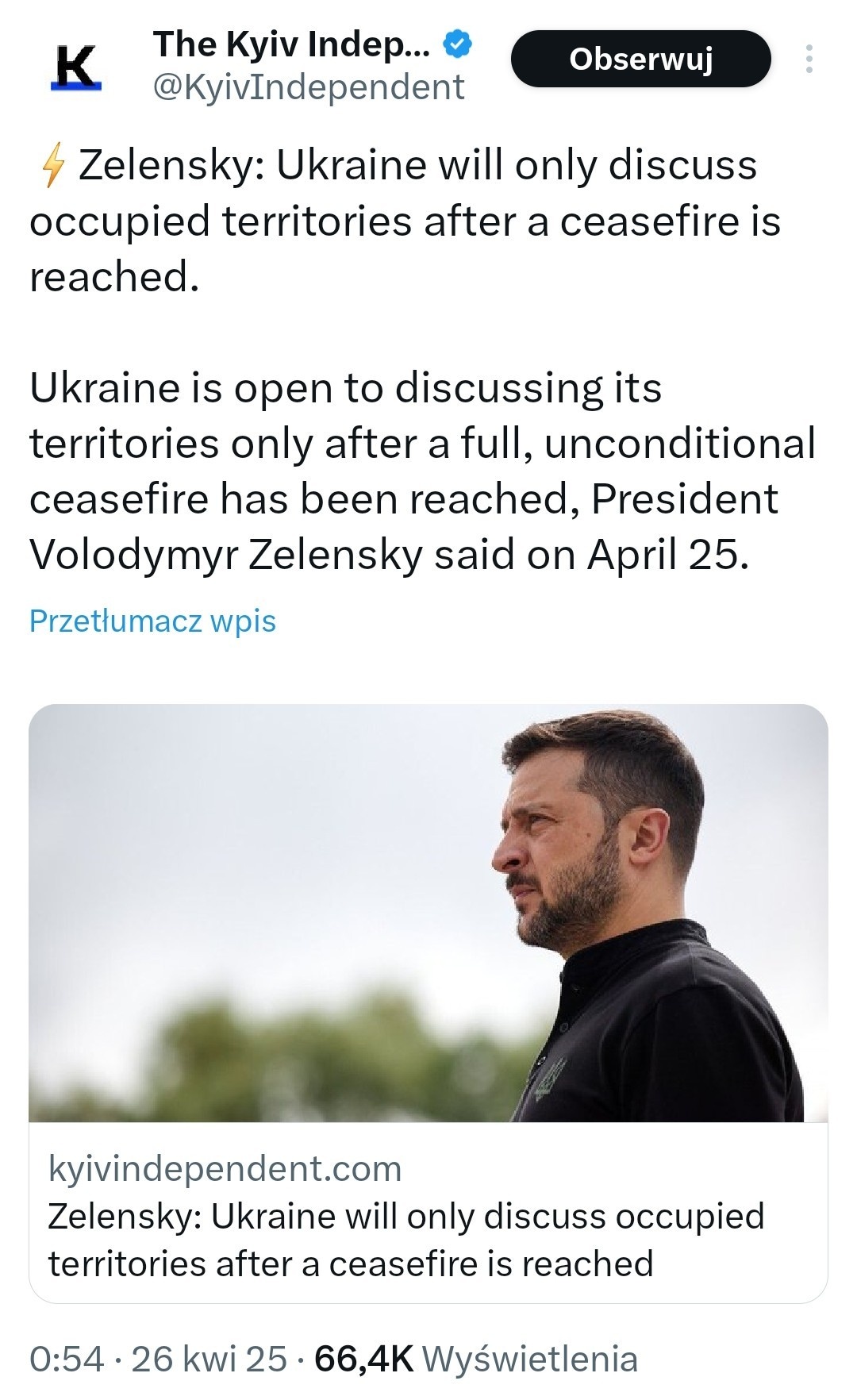Open the Zelensky article preview image

click(428, 913)
